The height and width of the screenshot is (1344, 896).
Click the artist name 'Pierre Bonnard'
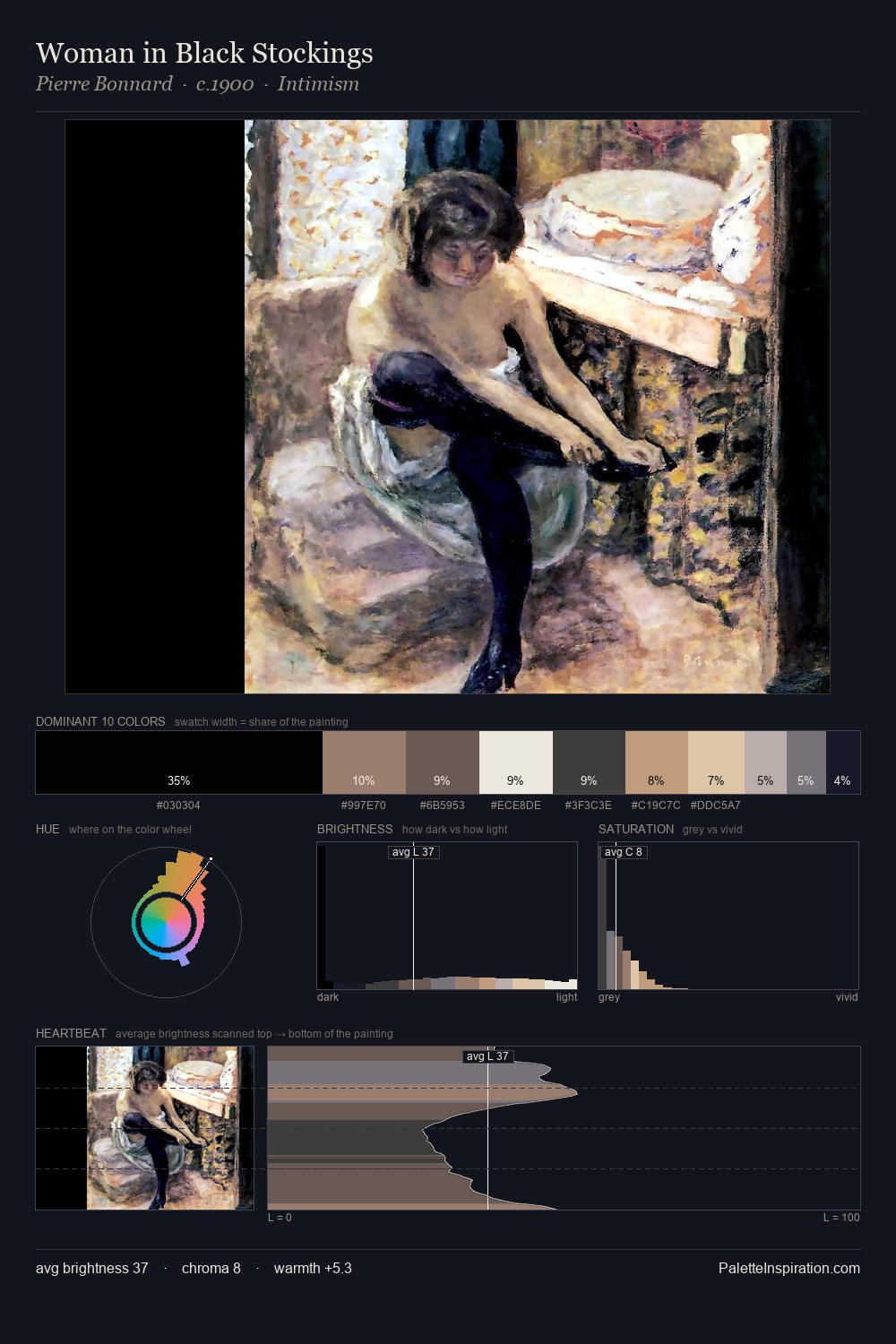pyautogui.click(x=104, y=84)
